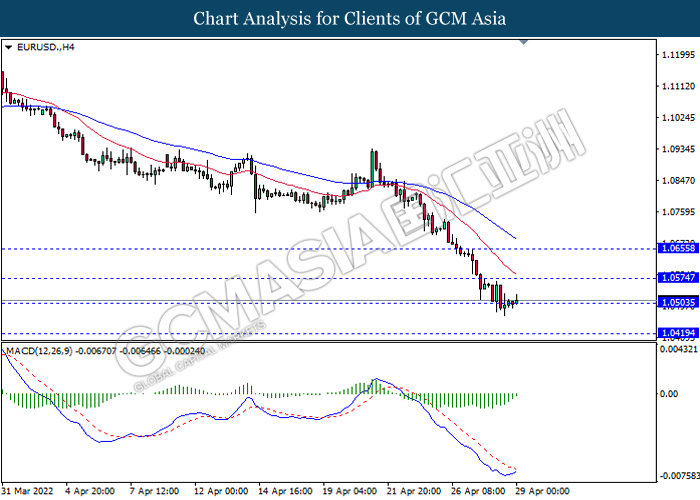Click the 1.11120 price axis value
The width and height of the screenshot is (700, 500).
click(x=678, y=86)
